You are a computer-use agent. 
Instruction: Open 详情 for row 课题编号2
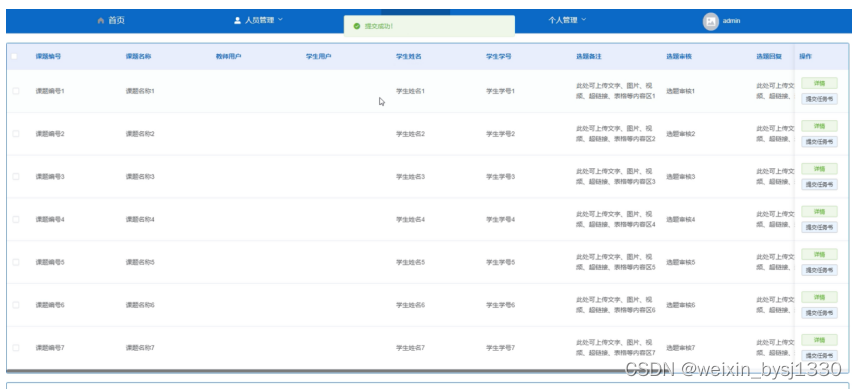pos(819,126)
